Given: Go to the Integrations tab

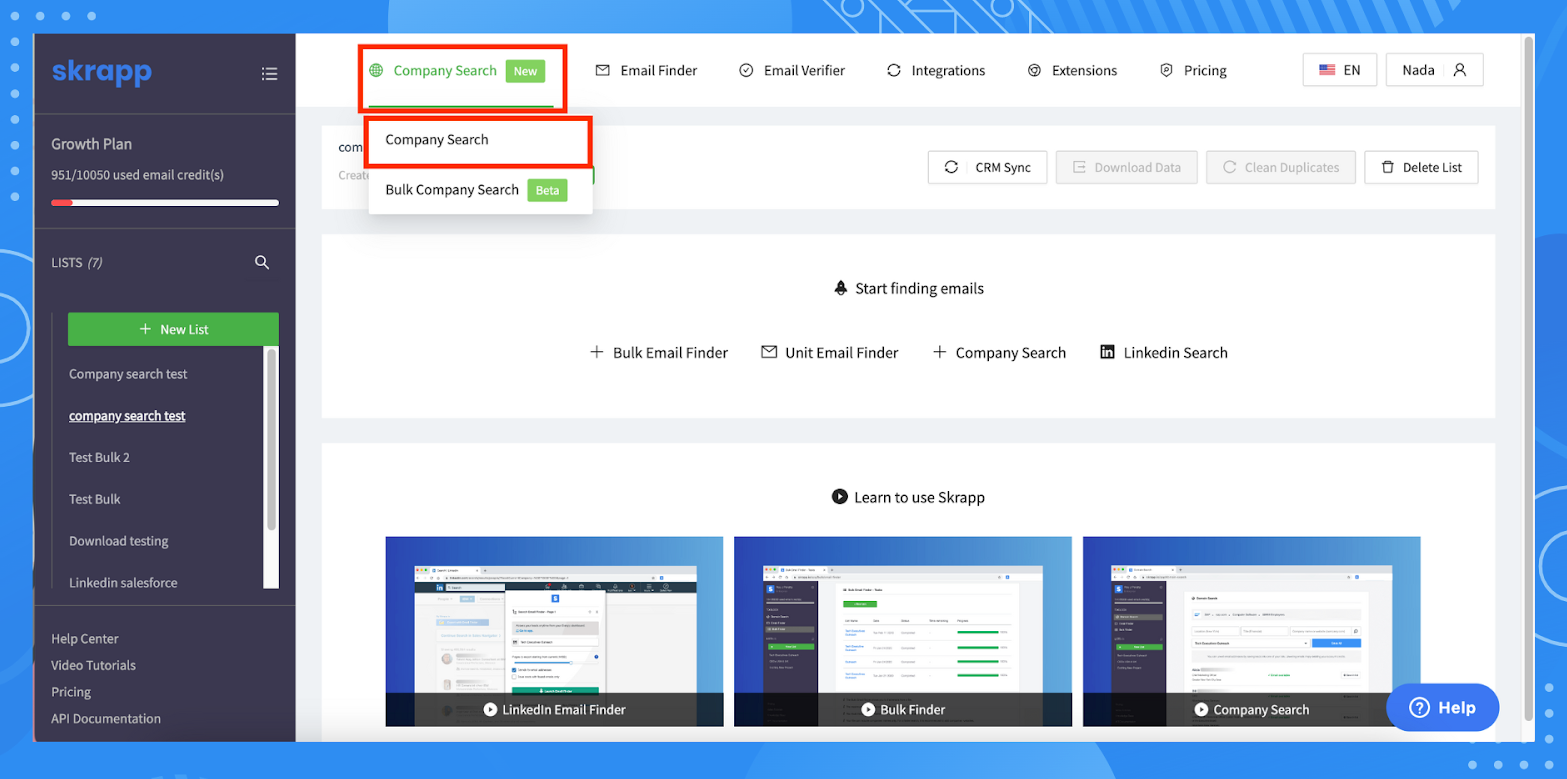Looking at the screenshot, I should pyautogui.click(x=936, y=70).
